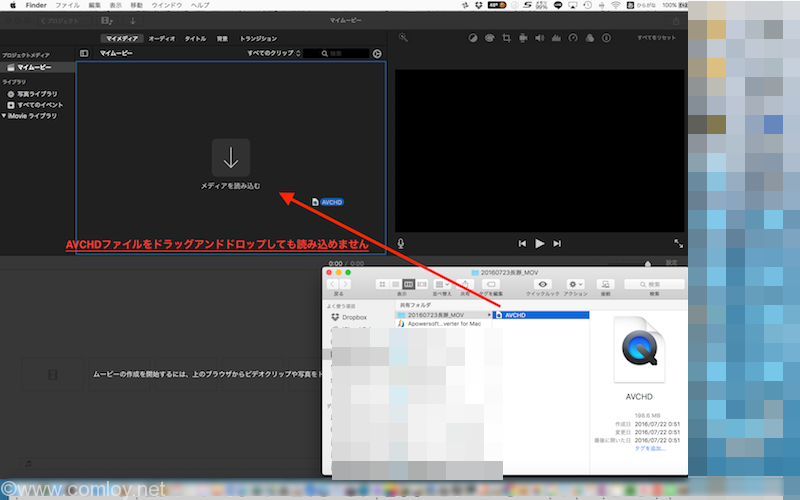Collapse the iMovie ライブラリ disclosure triangle

[x=4, y=116]
